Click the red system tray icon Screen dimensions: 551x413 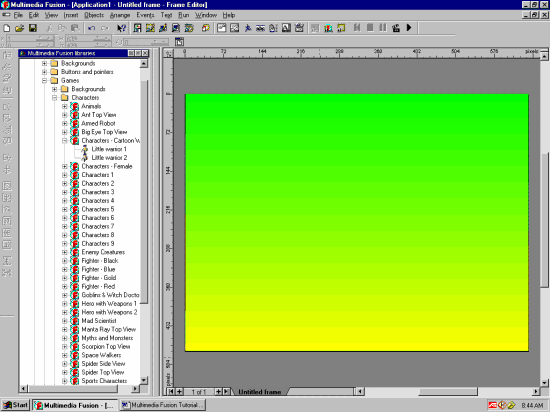493,405
